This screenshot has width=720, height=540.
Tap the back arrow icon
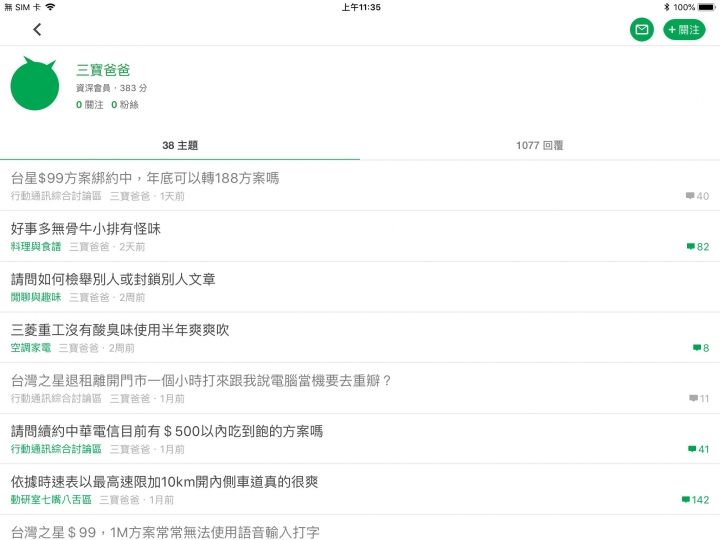(37, 30)
